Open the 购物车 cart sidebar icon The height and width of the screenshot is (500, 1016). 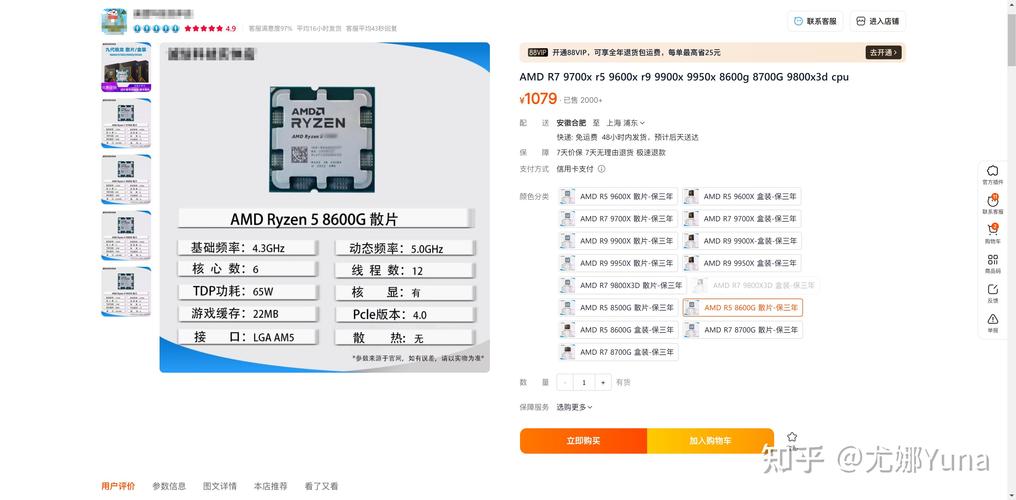coord(992,233)
